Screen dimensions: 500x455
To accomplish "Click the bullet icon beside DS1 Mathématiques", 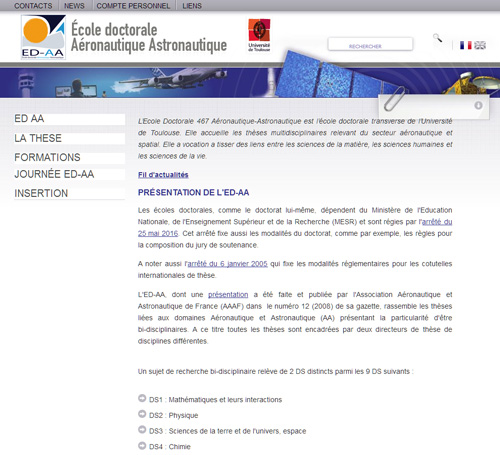I will pyautogui.click(x=142, y=398).
